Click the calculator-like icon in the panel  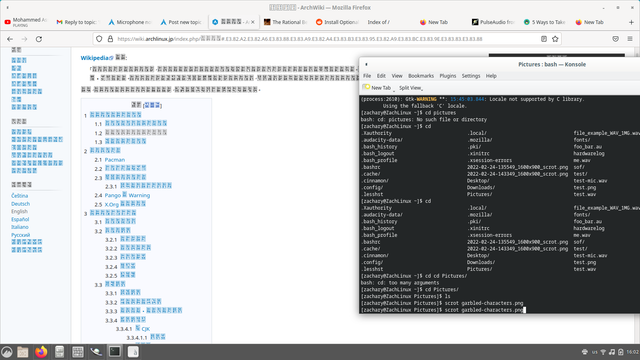click(60, 352)
